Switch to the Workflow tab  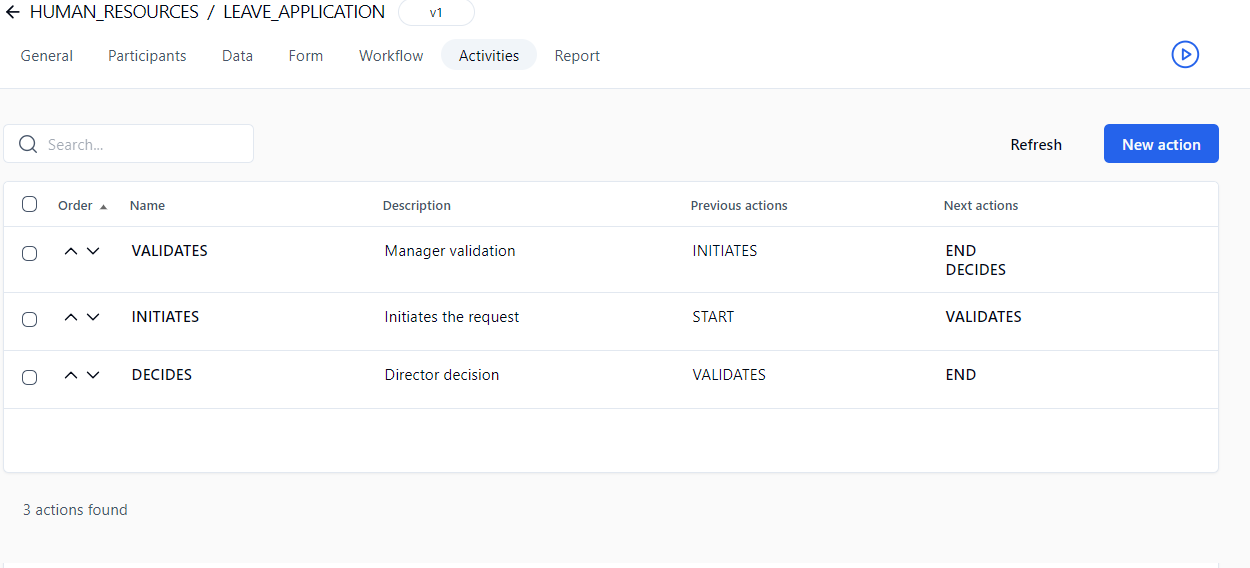click(x=391, y=56)
